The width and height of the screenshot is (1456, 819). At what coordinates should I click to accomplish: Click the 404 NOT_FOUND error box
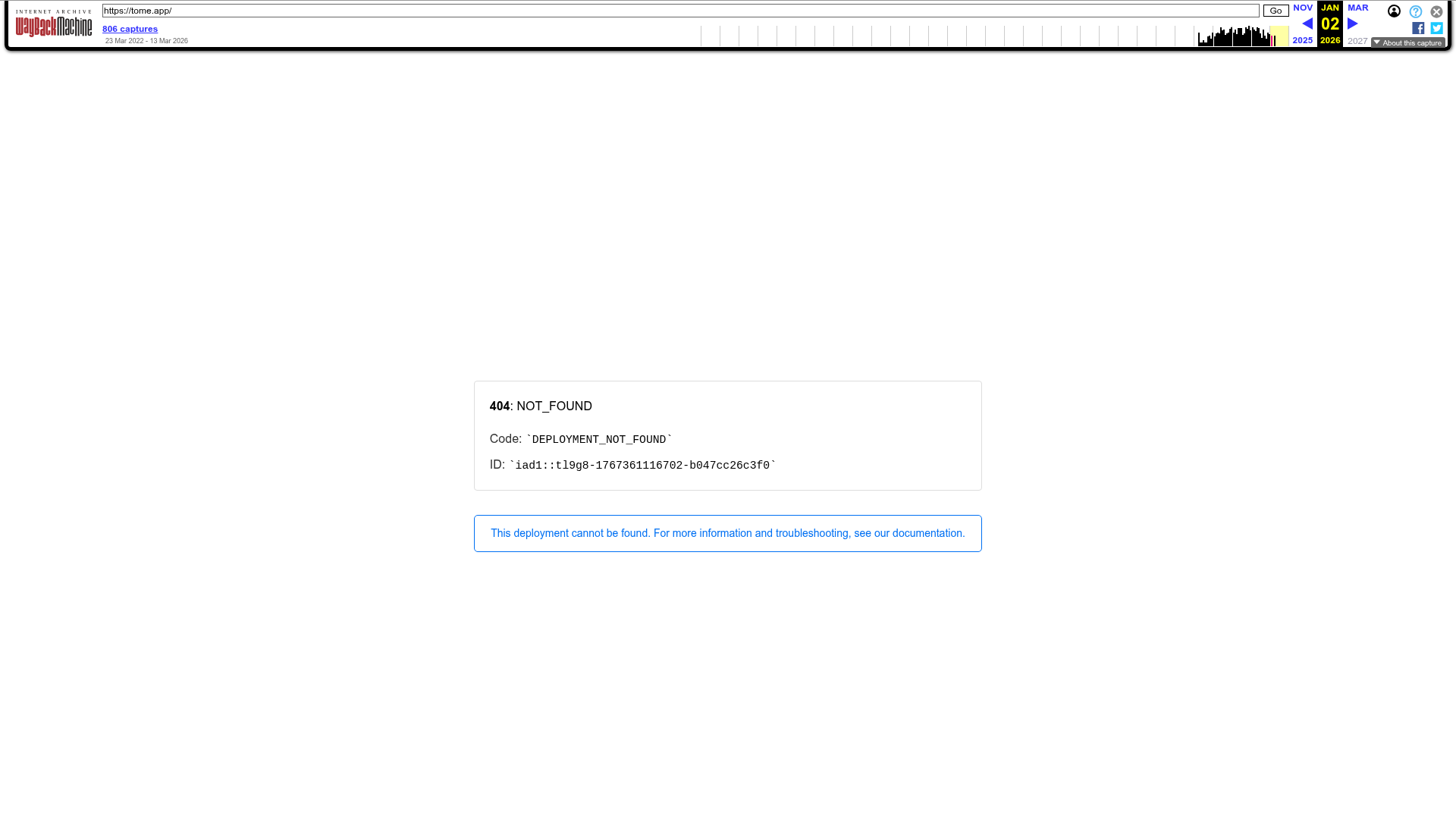pos(727,435)
